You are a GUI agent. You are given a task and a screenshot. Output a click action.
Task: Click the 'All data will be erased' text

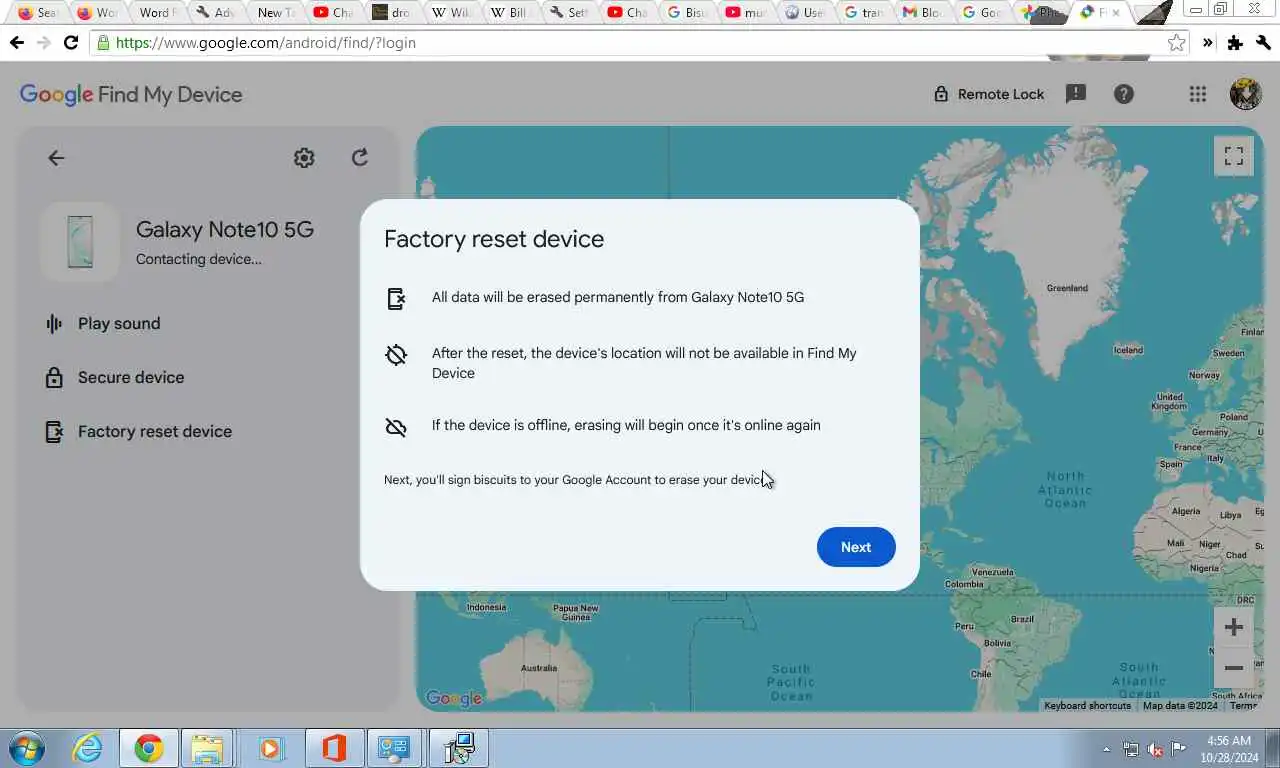[618, 297]
